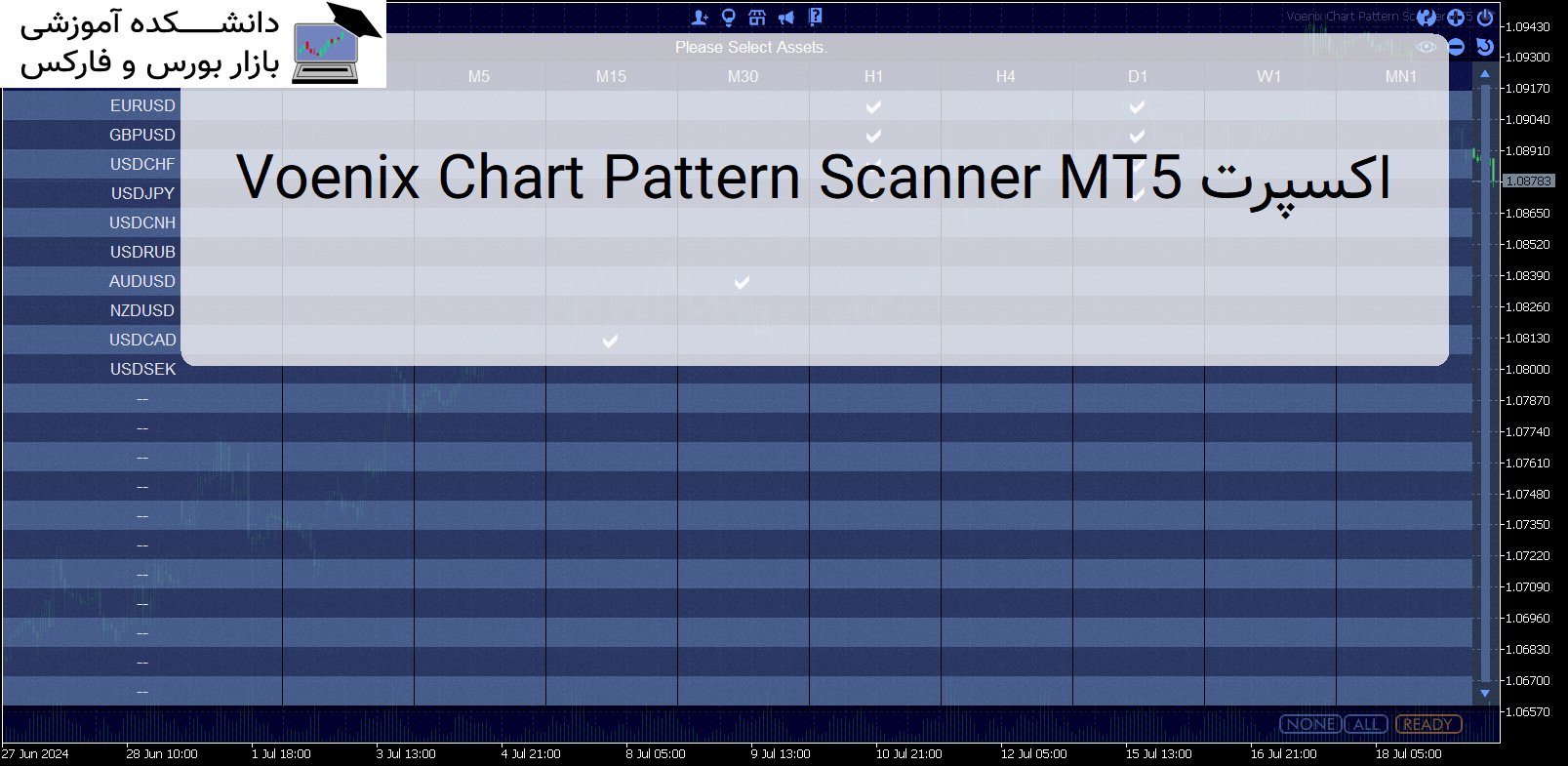Uncheck AUDUSD on the M30 timeframe

[x=742, y=282]
